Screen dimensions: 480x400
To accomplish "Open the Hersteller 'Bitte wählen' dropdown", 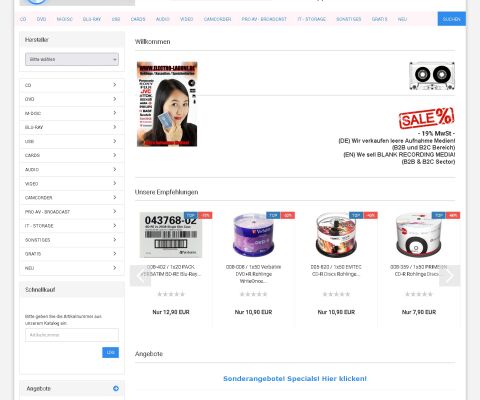I will tap(72, 59).
